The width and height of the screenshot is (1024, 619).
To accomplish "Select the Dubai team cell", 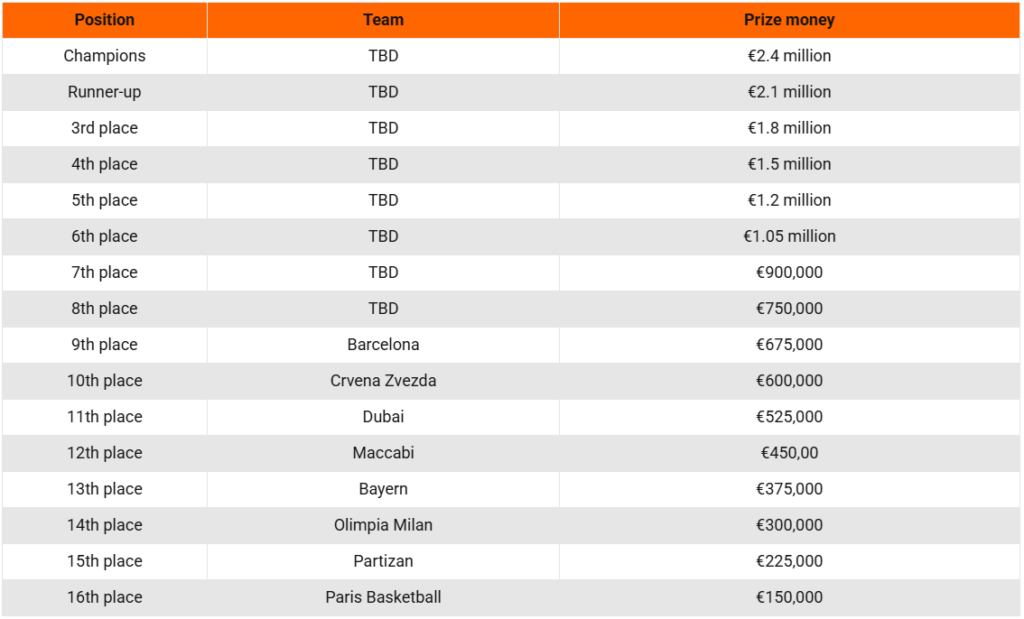I will [x=383, y=416].
